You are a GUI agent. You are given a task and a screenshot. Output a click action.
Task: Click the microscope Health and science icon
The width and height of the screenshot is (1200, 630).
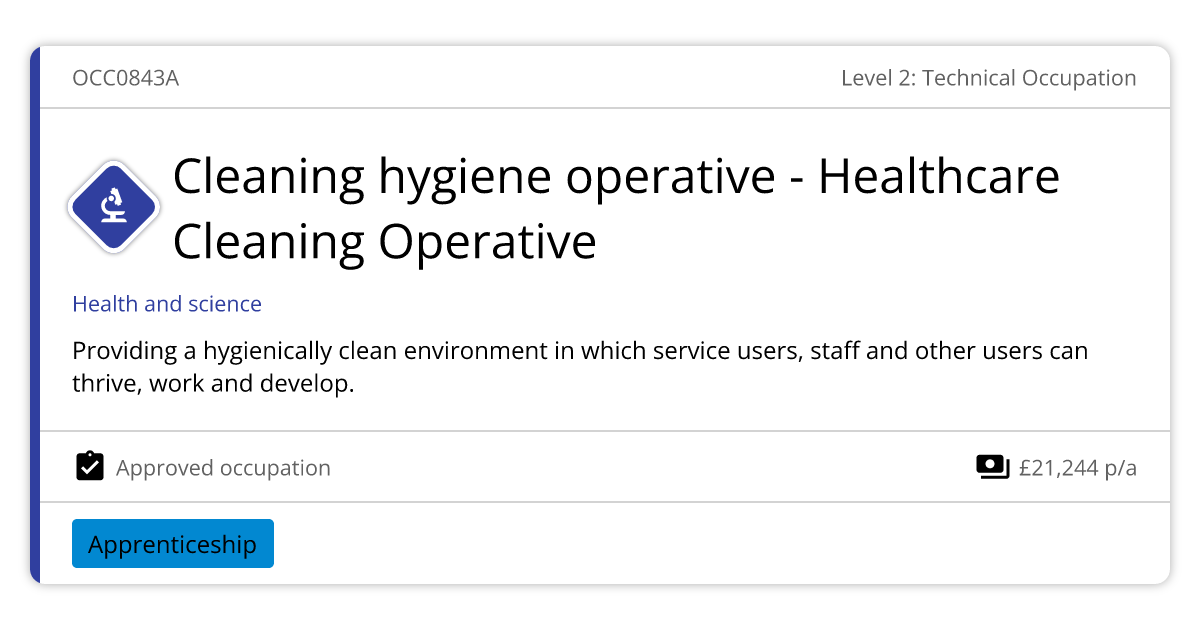[114, 207]
